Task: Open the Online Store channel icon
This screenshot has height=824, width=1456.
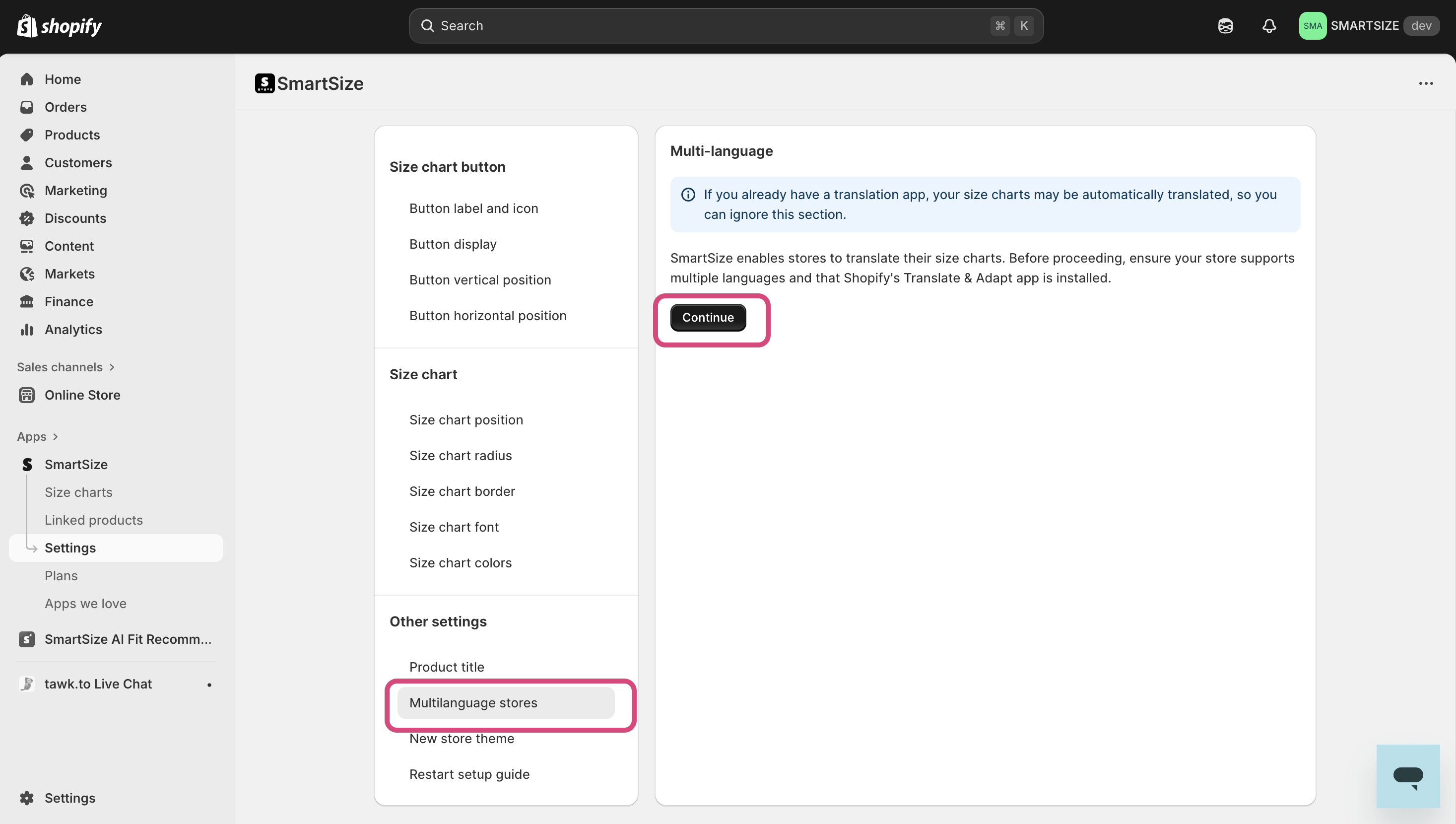Action: (x=27, y=395)
